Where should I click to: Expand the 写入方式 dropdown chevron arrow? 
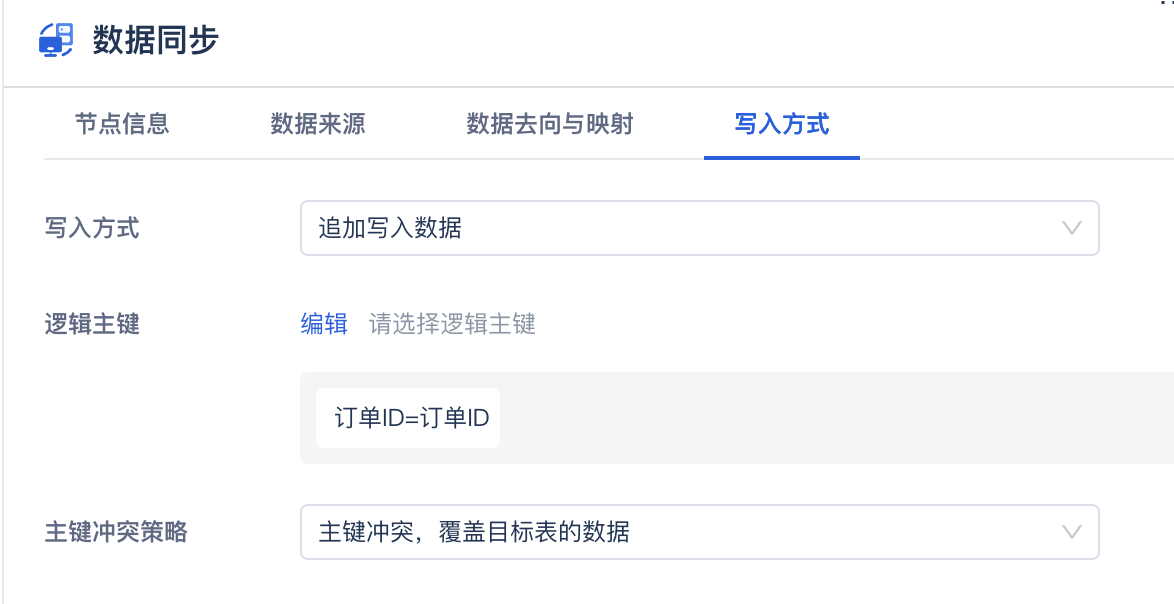pos(1071,228)
